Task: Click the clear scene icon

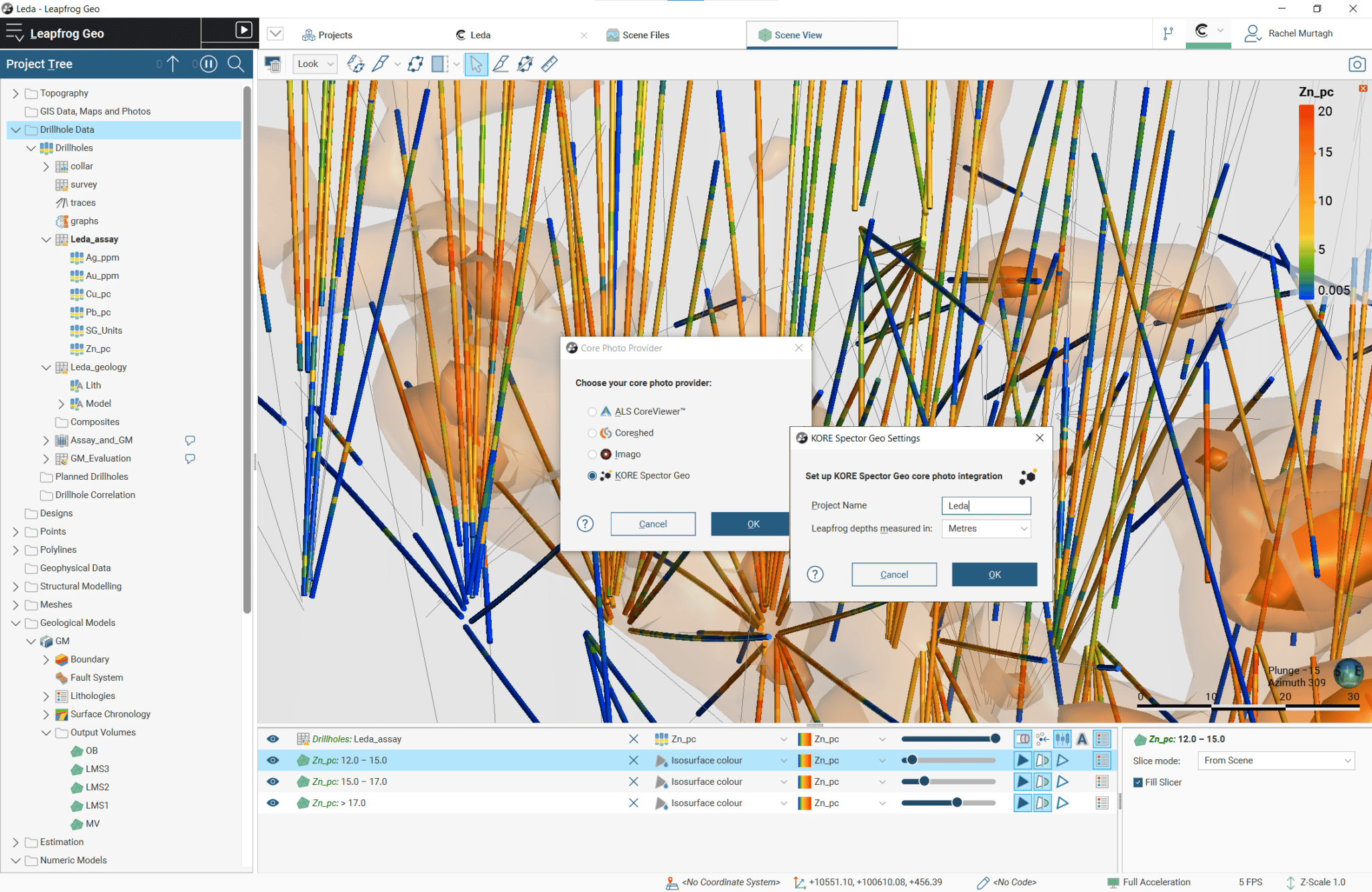Action: tap(273, 64)
